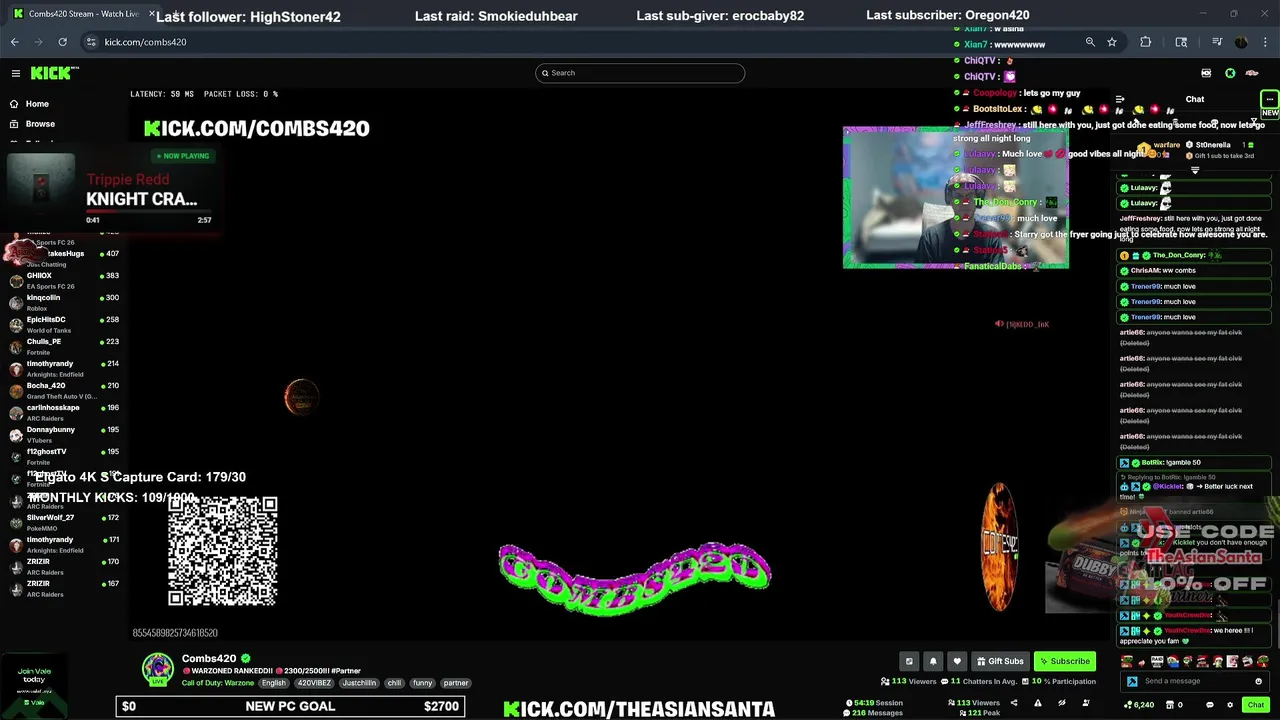Close the Combs420 Stream browser tab
Screen dimensions: 1280x720
tap(153, 14)
